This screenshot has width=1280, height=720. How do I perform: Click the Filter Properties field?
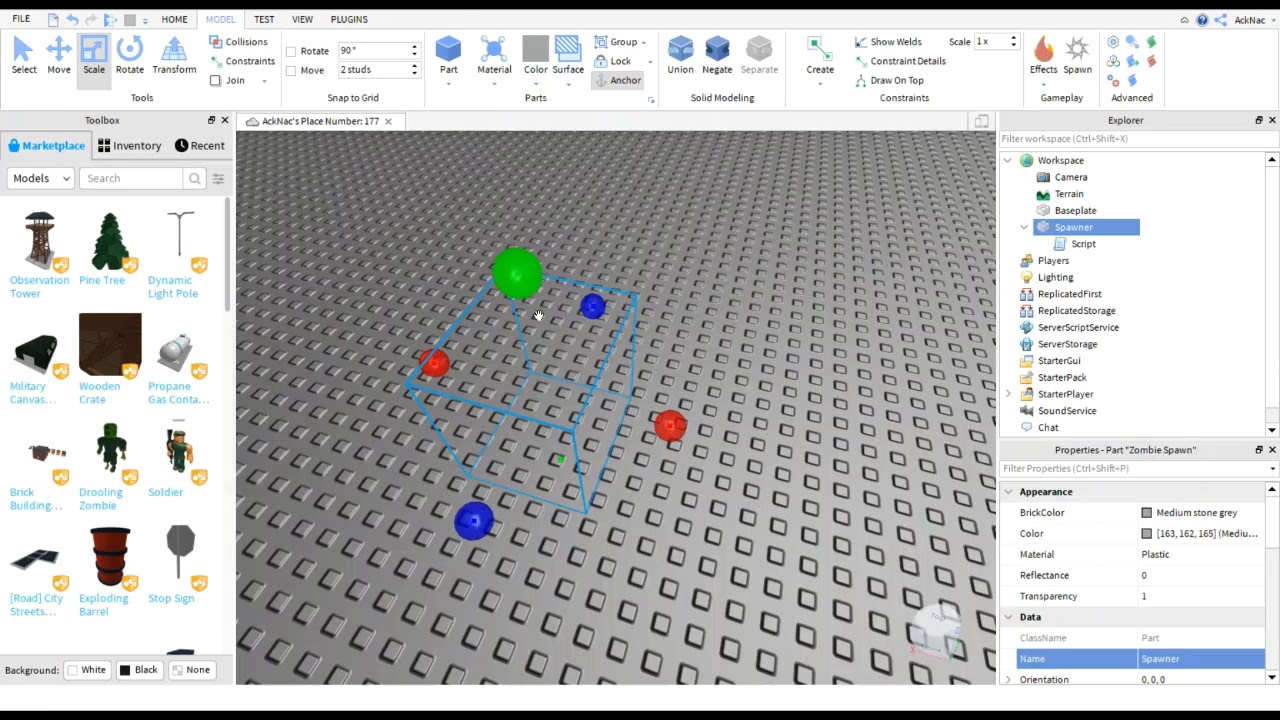click(1132, 468)
